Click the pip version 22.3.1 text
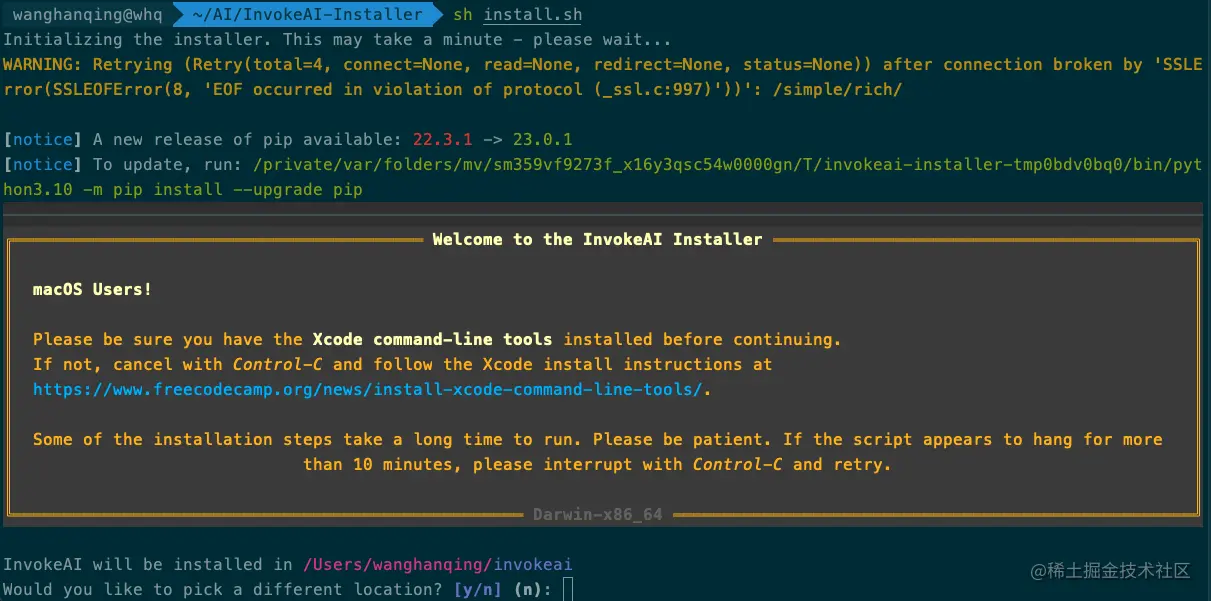This screenshot has height=601, width=1211. click(x=443, y=140)
